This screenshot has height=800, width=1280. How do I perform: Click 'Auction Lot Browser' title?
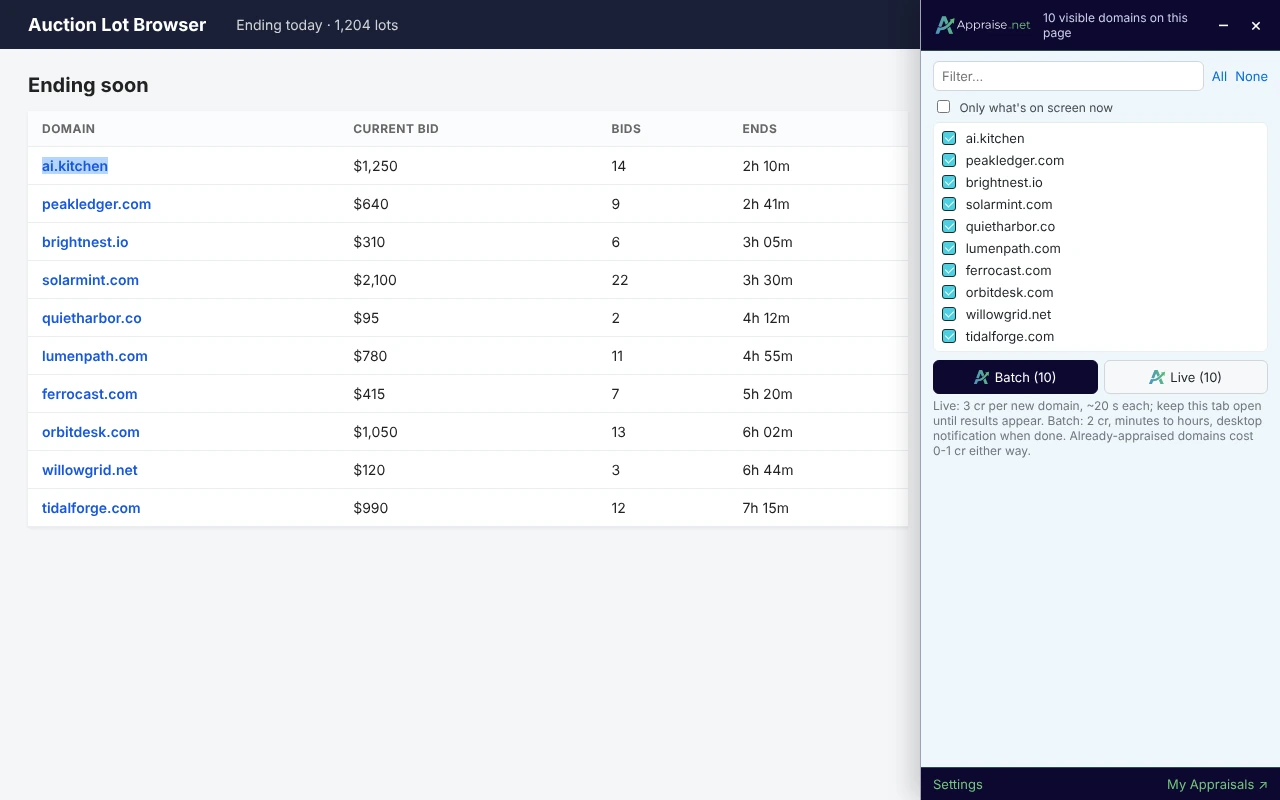[x=117, y=25]
